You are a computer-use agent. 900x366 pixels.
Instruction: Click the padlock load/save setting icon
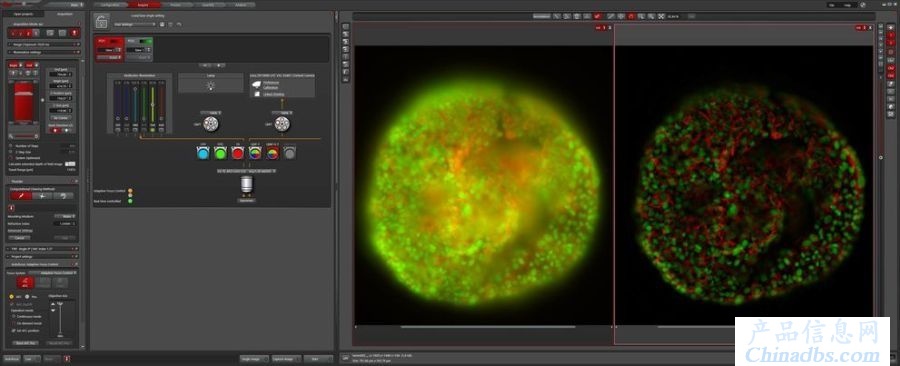tap(101, 22)
